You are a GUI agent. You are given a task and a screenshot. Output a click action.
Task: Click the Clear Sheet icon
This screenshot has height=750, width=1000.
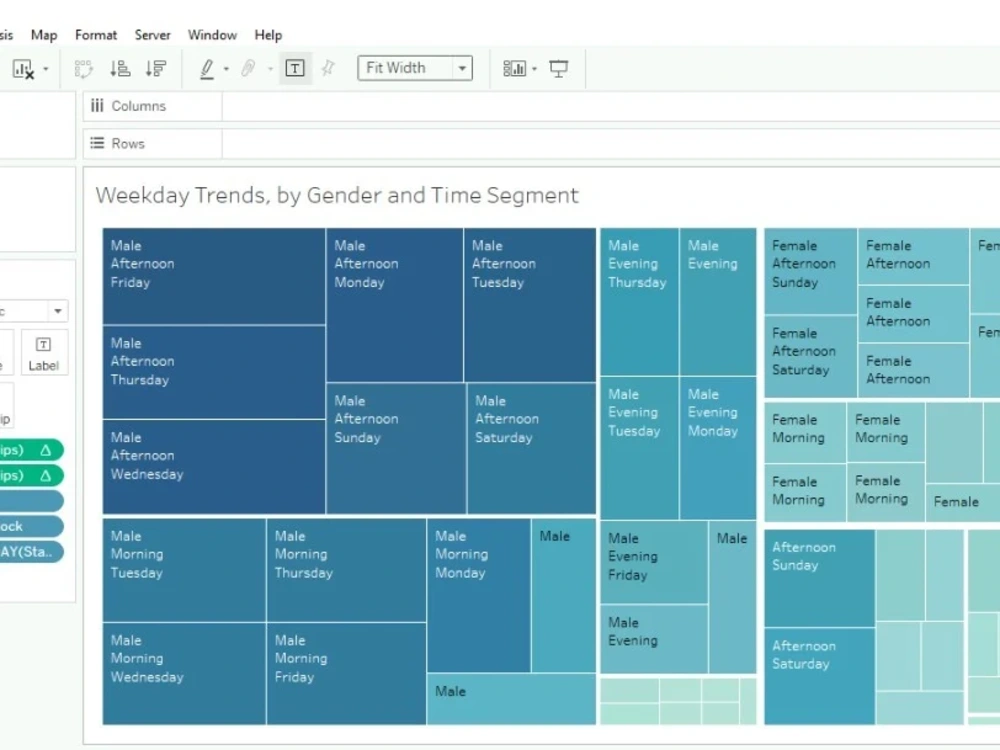click(22, 68)
